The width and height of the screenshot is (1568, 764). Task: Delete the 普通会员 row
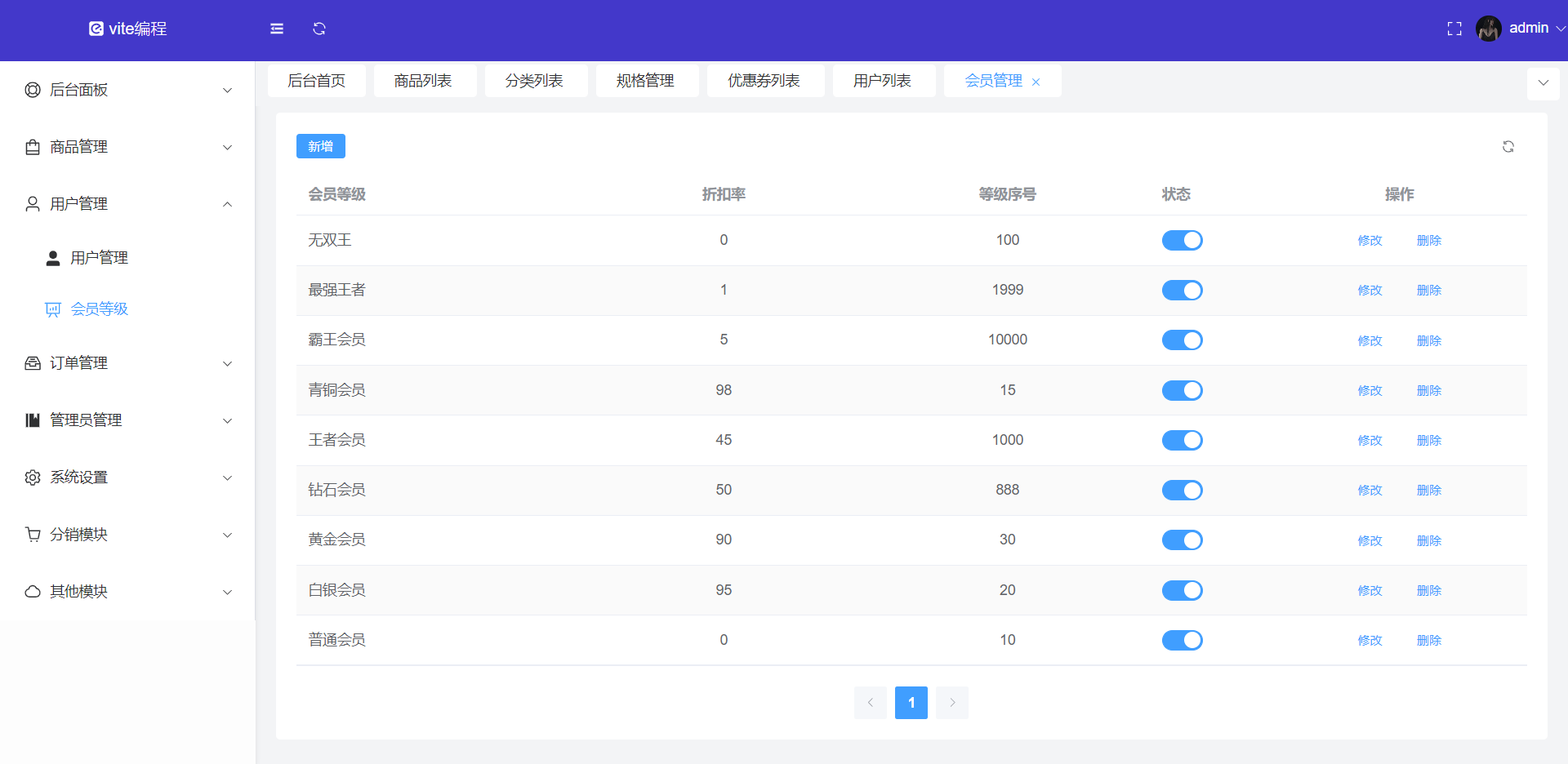click(1429, 641)
